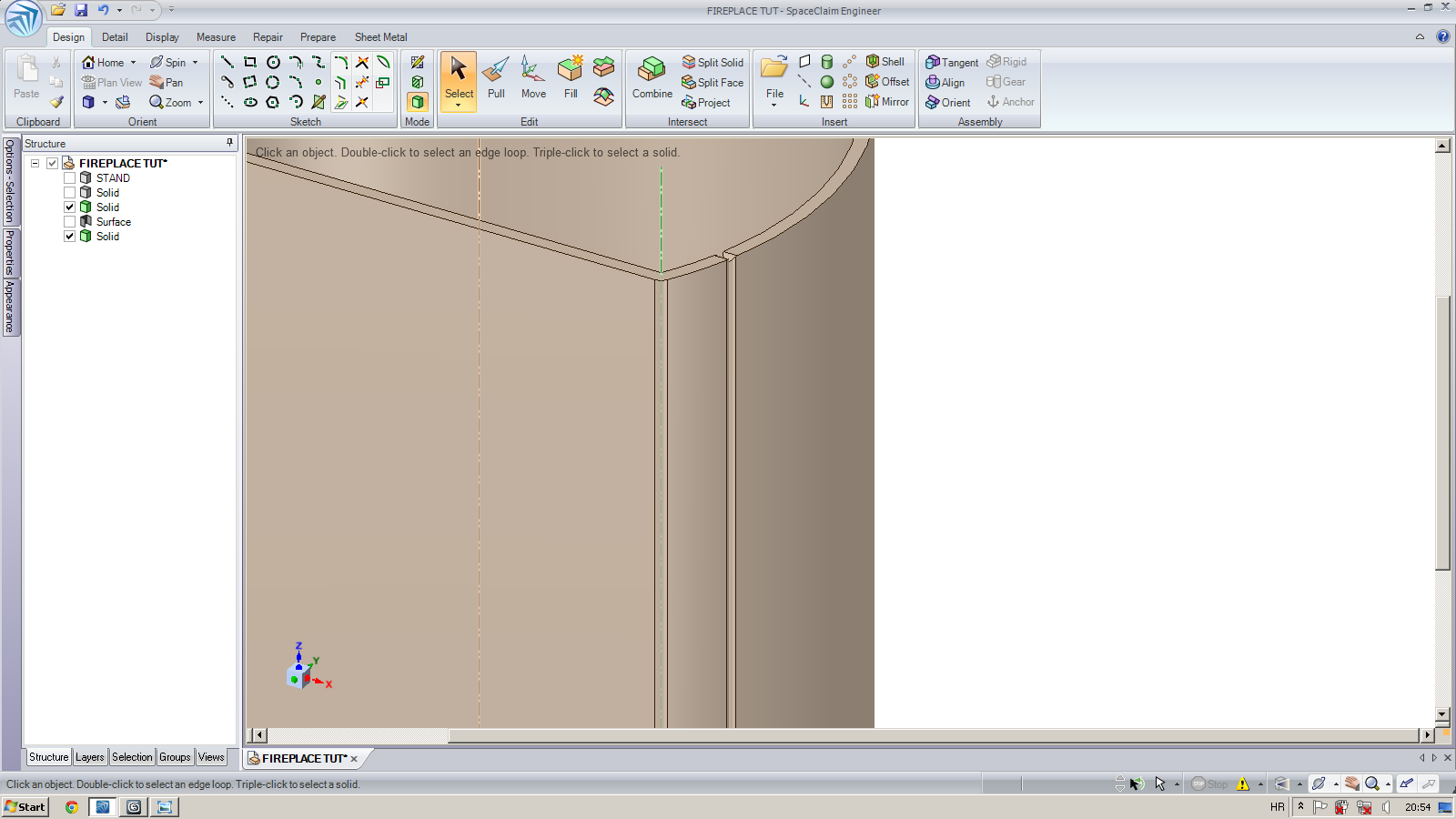Click Save icon in quick access toolbar
Image resolution: width=1456 pixels, height=819 pixels.
(x=81, y=10)
